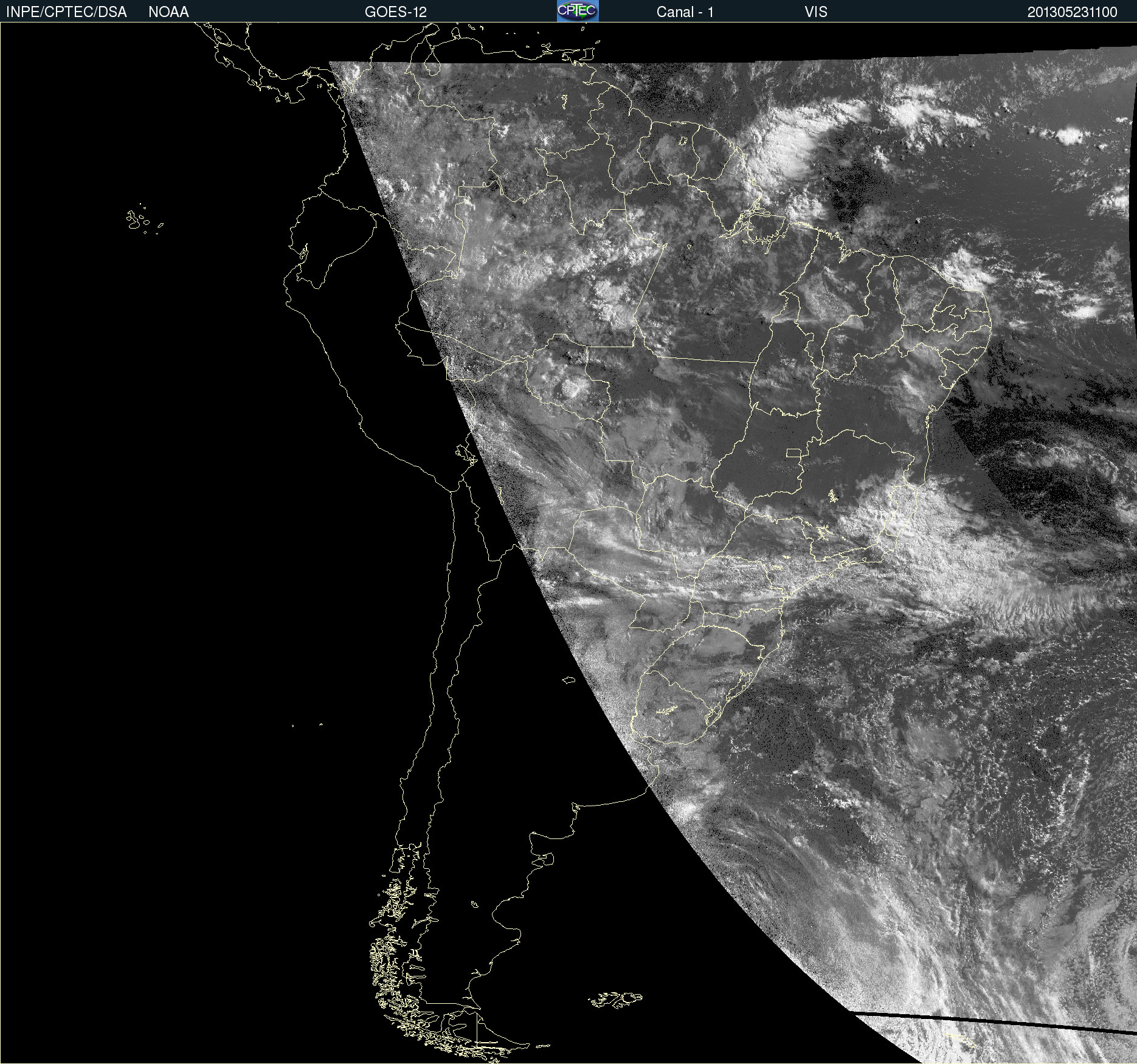Click the Canal - 1 label

(x=685, y=12)
